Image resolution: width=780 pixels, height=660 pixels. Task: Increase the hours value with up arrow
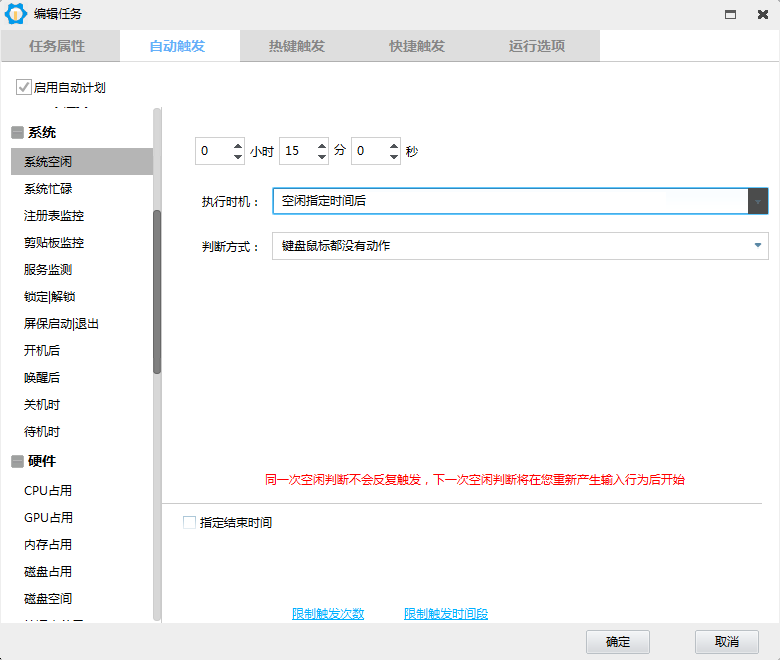click(x=237, y=146)
